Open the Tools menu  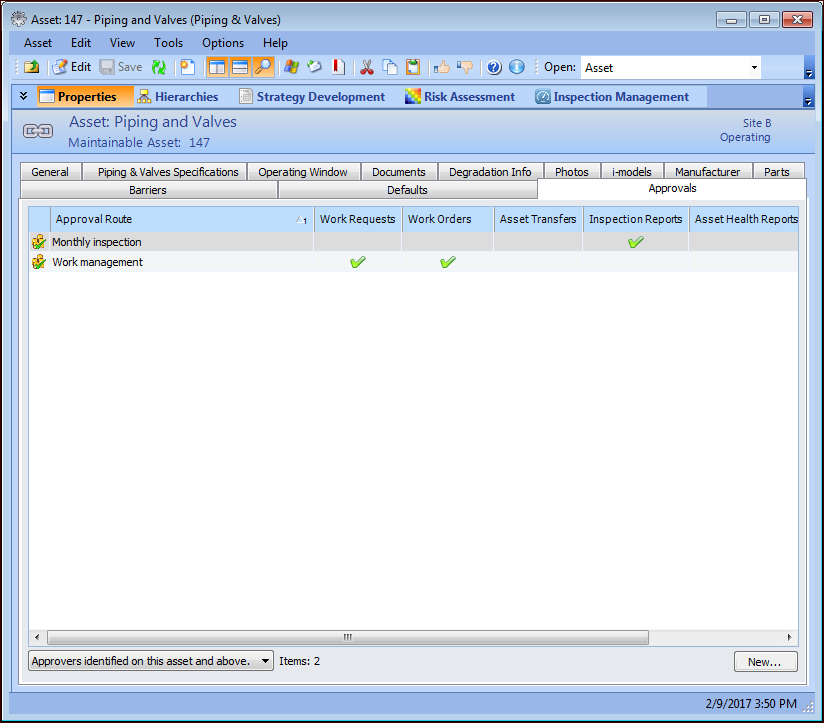coord(168,43)
